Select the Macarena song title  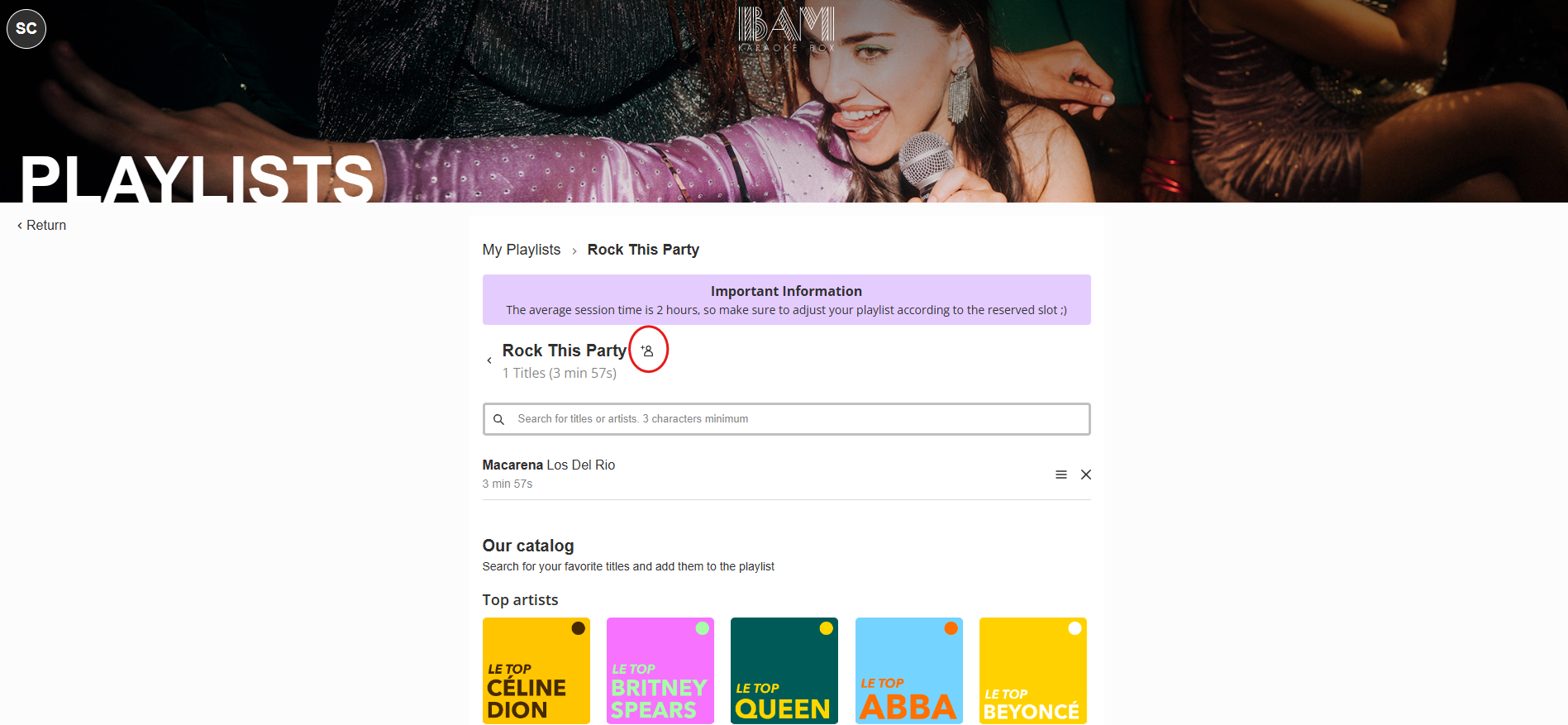pyautogui.click(x=512, y=465)
